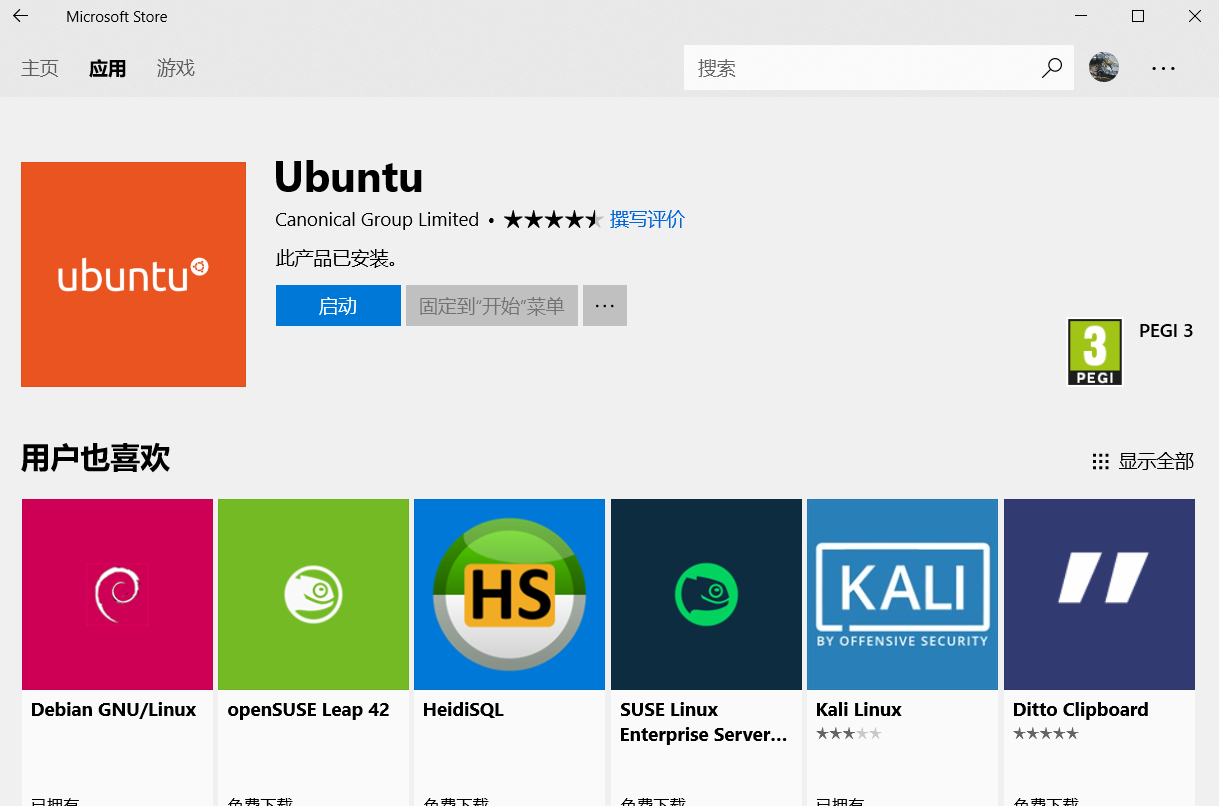Open the more options button beside 固定到"开始"菜单
1219x806 pixels.
(x=605, y=306)
